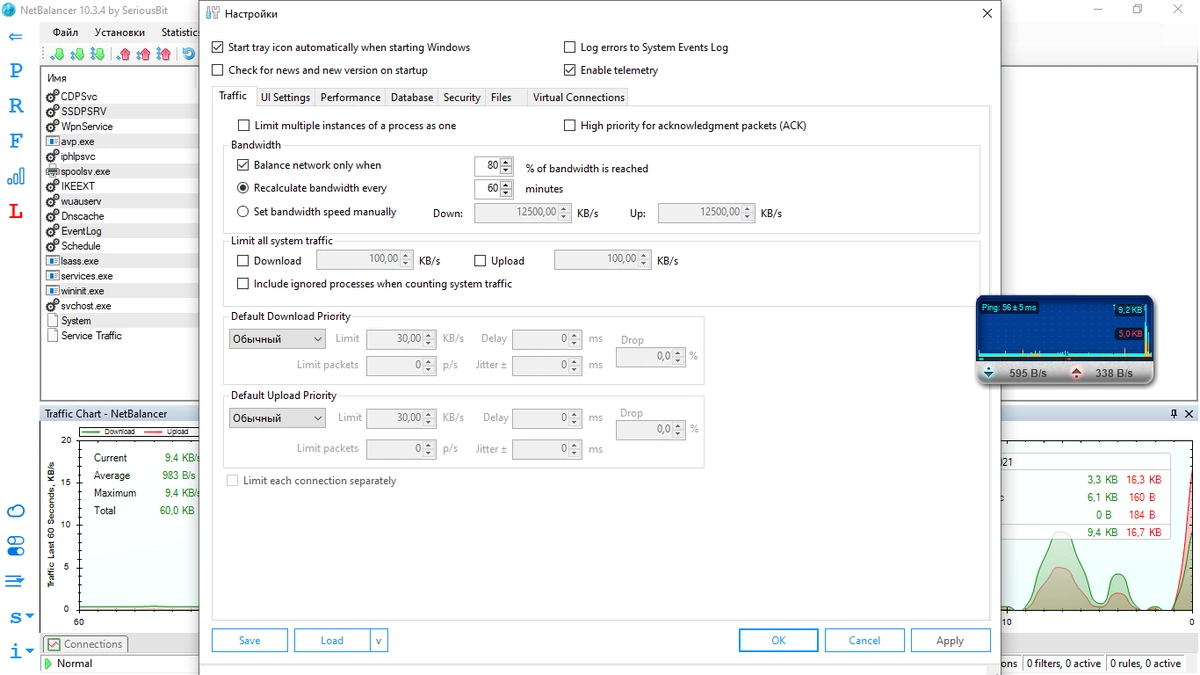
Task: Uncheck Balance network only when
Action: click(x=243, y=165)
